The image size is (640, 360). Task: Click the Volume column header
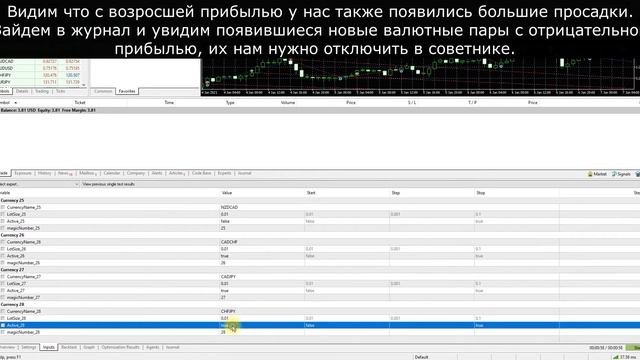click(288, 102)
